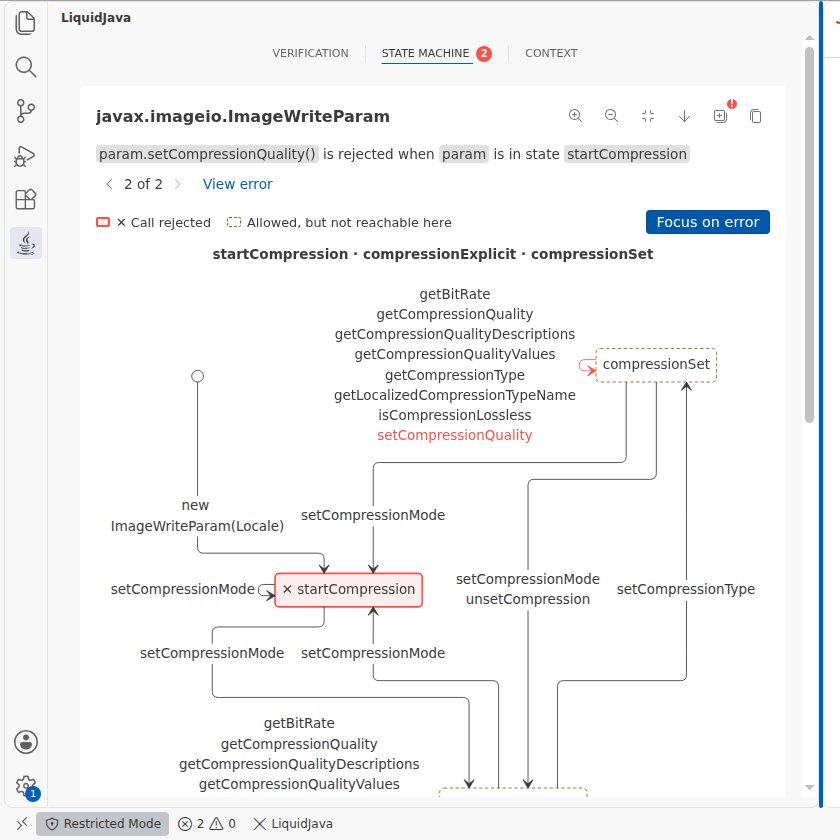Image resolution: width=840 pixels, height=840 pixels.
Task: Select the State Machine tab
Action: coord(425,53)
